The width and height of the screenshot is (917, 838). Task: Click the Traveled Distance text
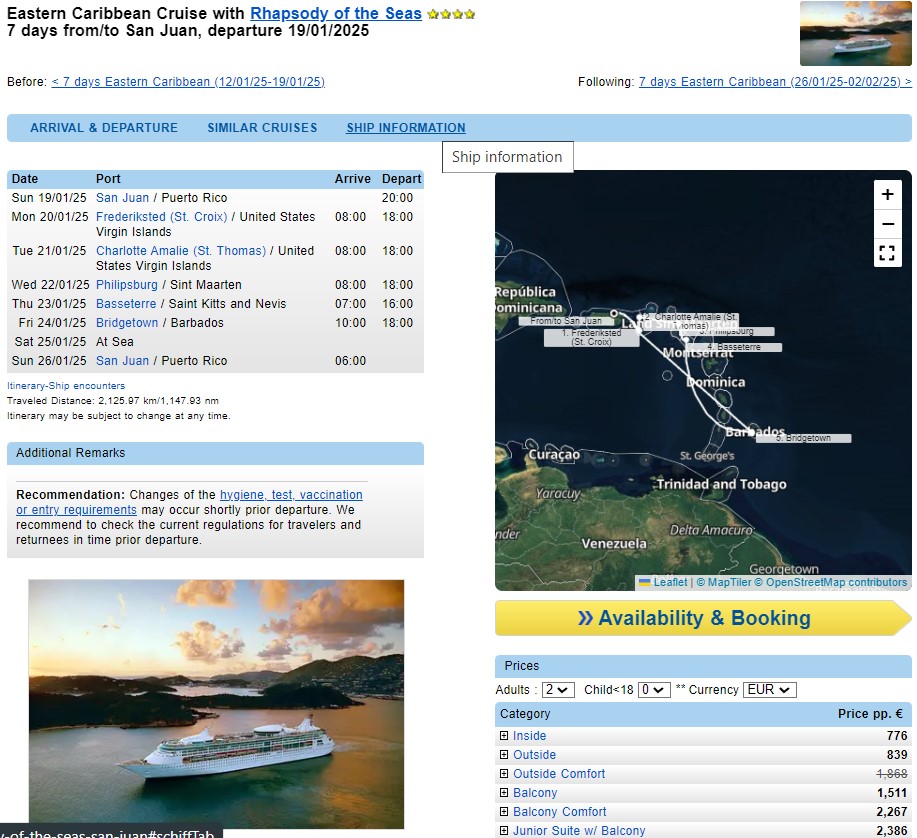(113, 401)
